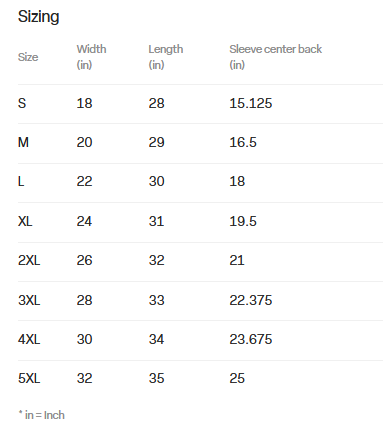This screenshot has width=383, height=422.
Task: Select the M size row label
Action: coord(23,142)
